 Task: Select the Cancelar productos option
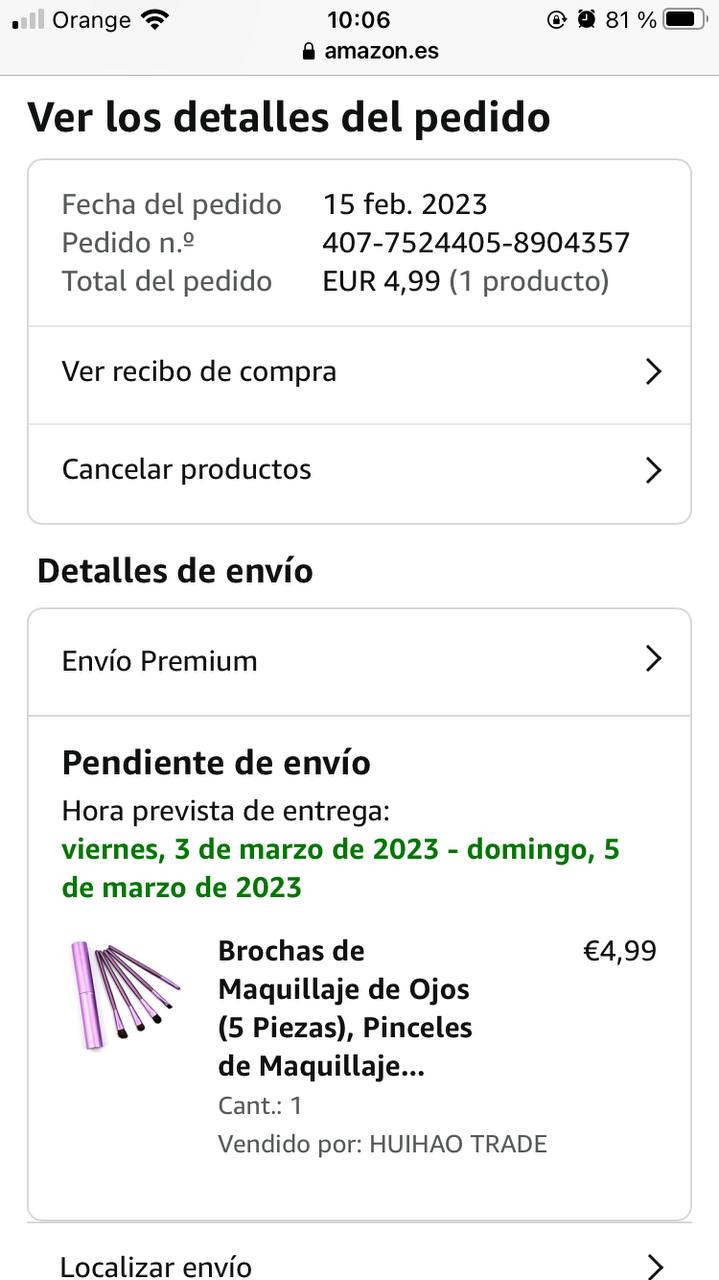[187, 470]
